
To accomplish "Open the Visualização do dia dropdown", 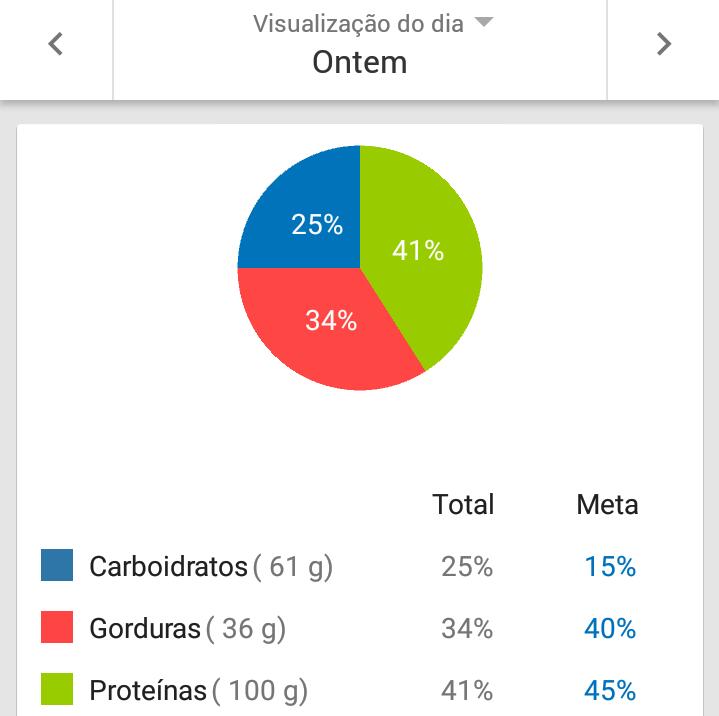I will (x=372, y=23).
